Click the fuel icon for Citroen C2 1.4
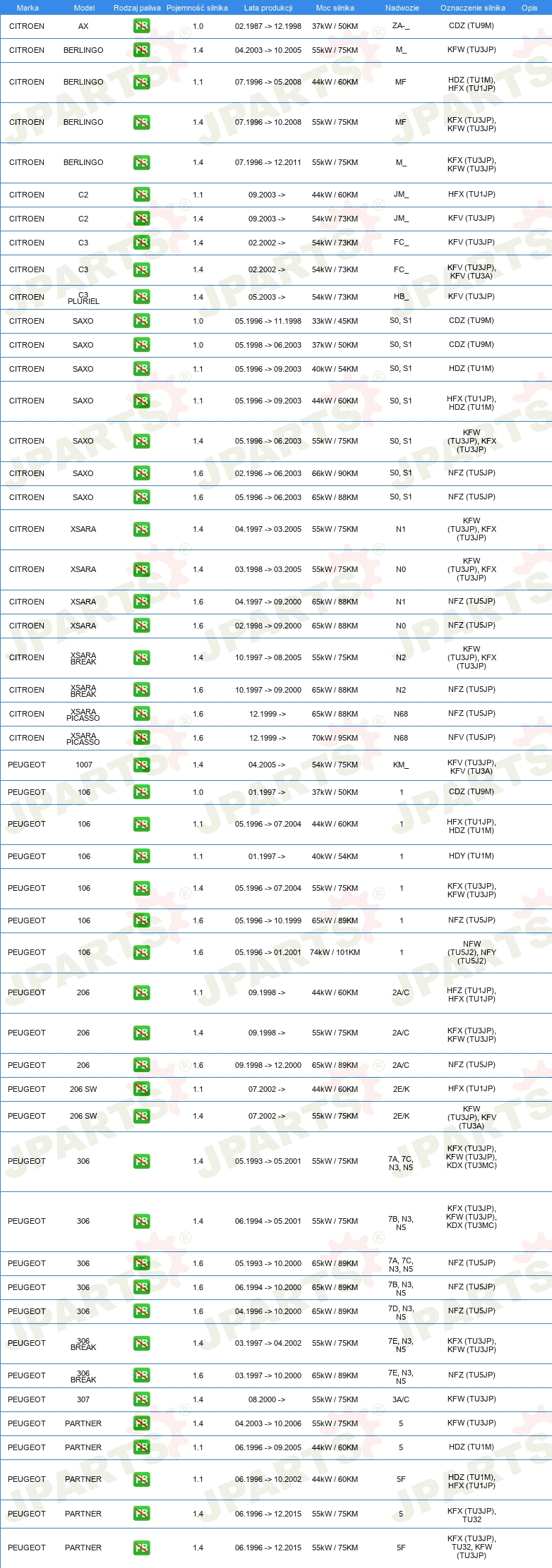 tap(141, 219)
